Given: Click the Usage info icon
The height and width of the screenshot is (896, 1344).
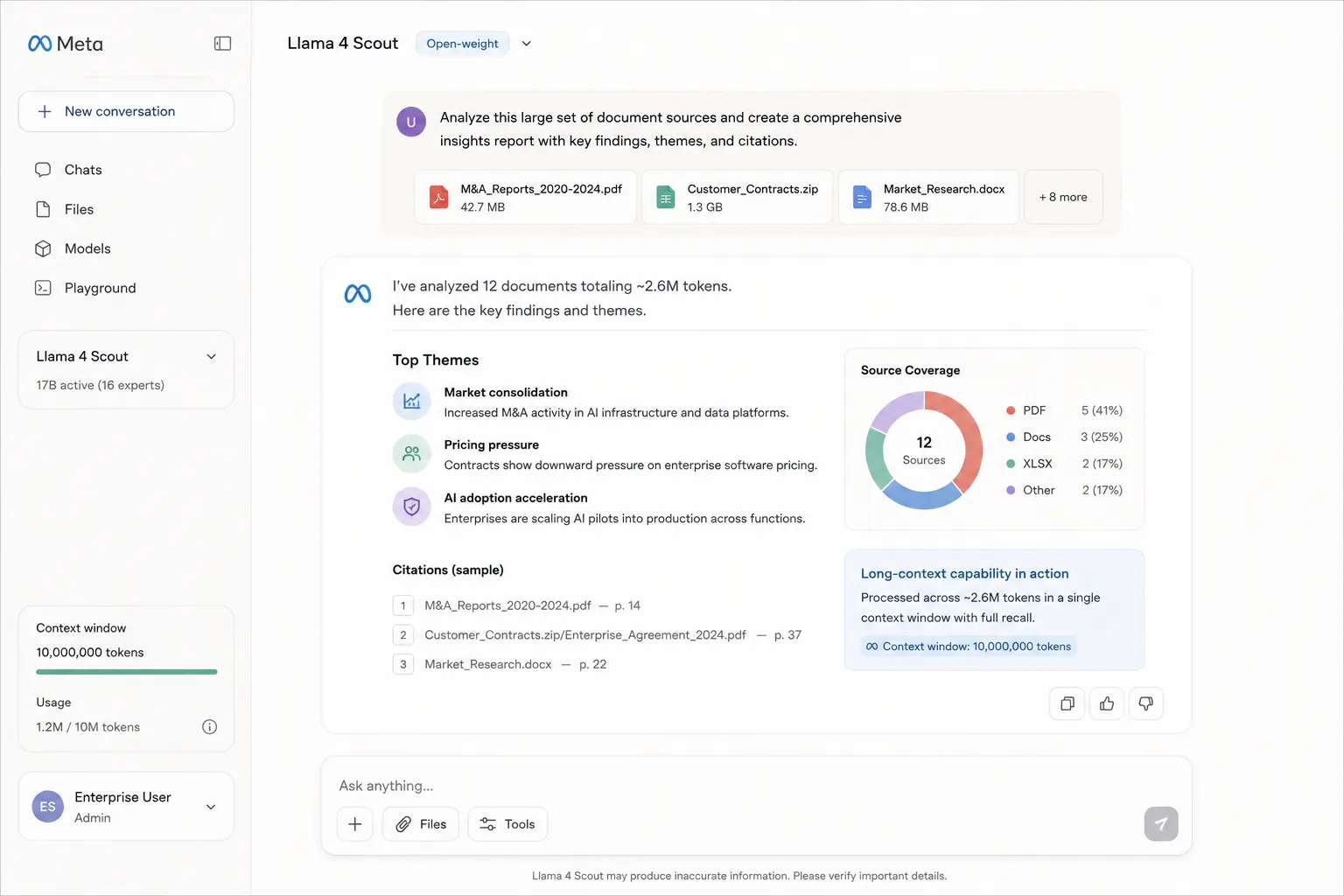Looking at the screenshot, I should (x=209, y=727).
